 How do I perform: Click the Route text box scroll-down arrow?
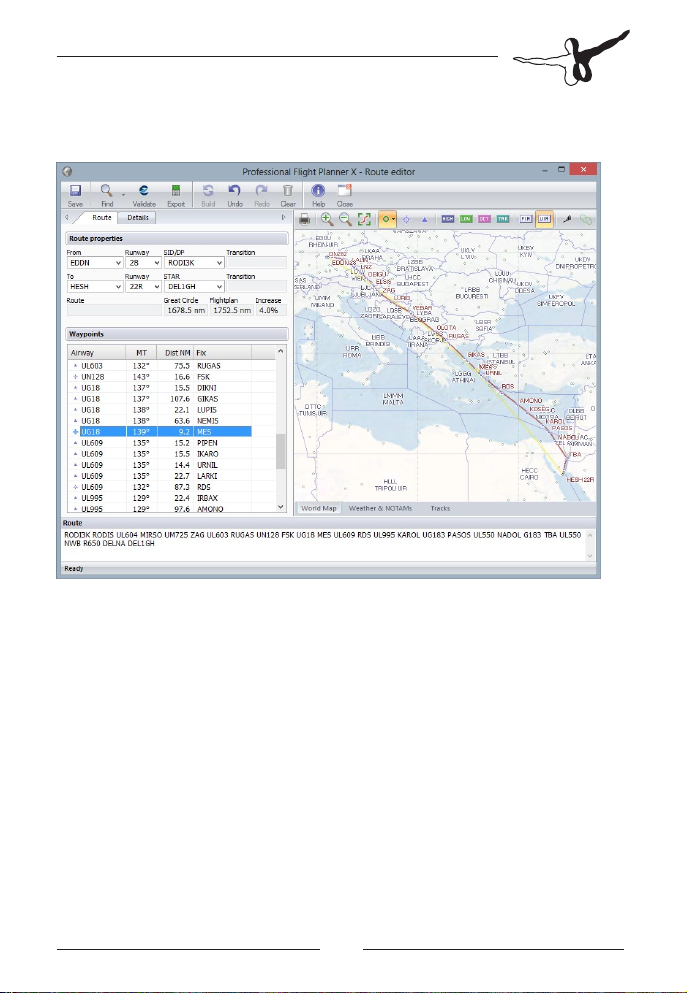(x=590, y=555)
